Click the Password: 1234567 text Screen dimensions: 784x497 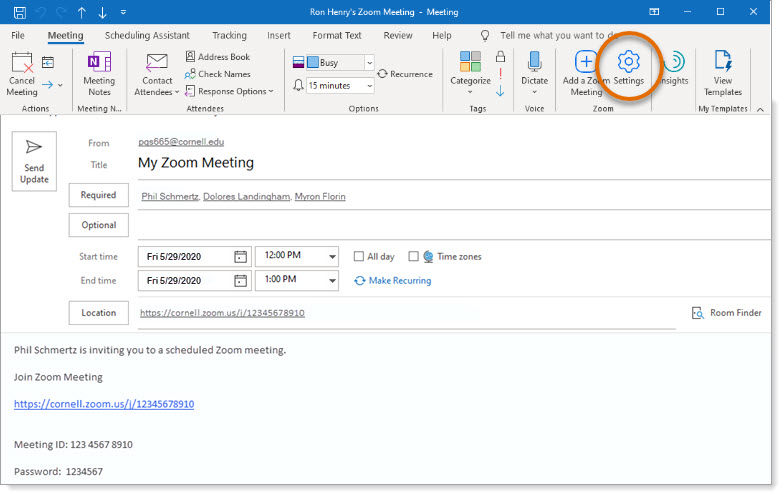pyautogui.click(x=58, y=472)
